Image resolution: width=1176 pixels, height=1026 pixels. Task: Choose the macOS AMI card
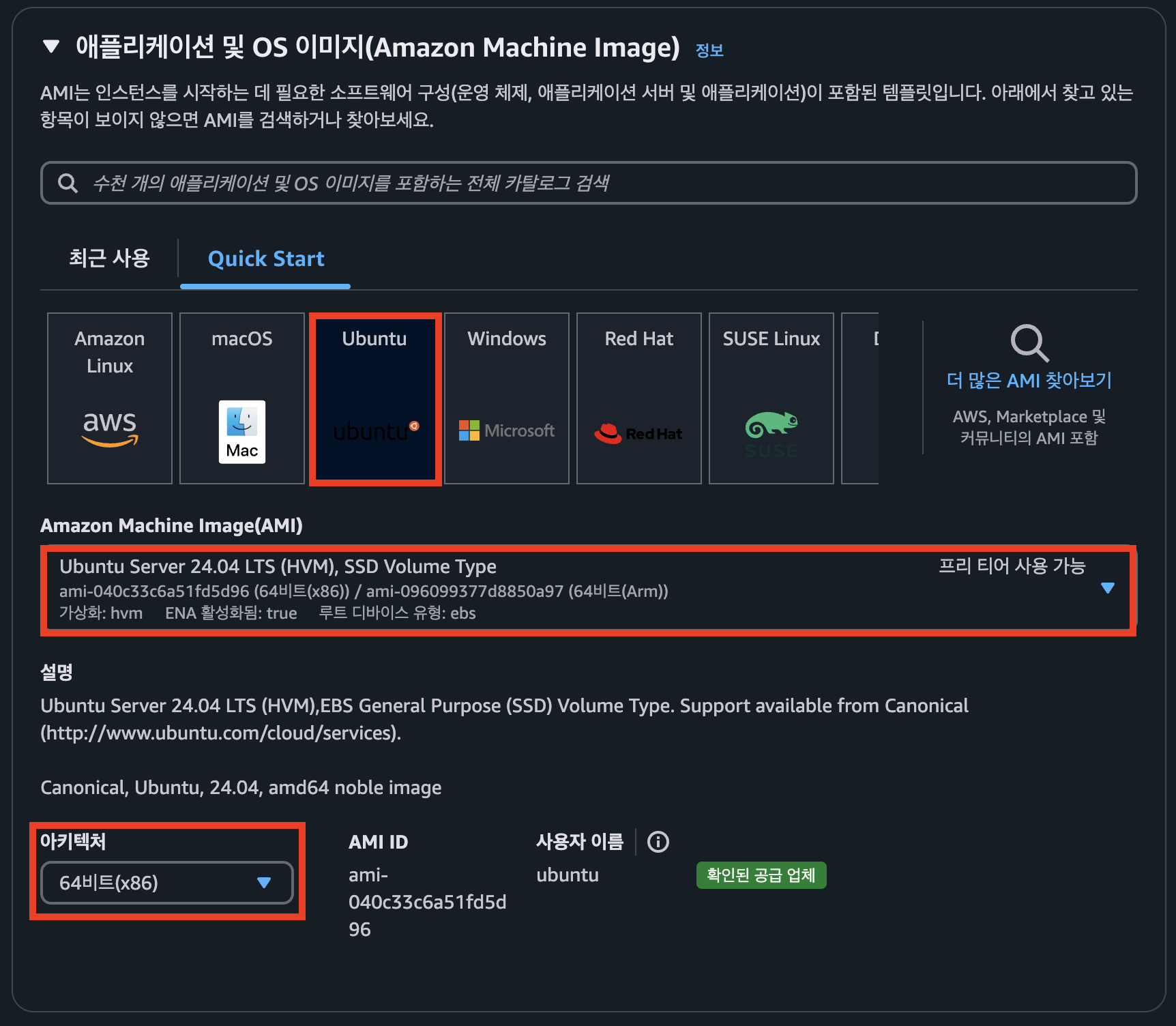point(242,398)
